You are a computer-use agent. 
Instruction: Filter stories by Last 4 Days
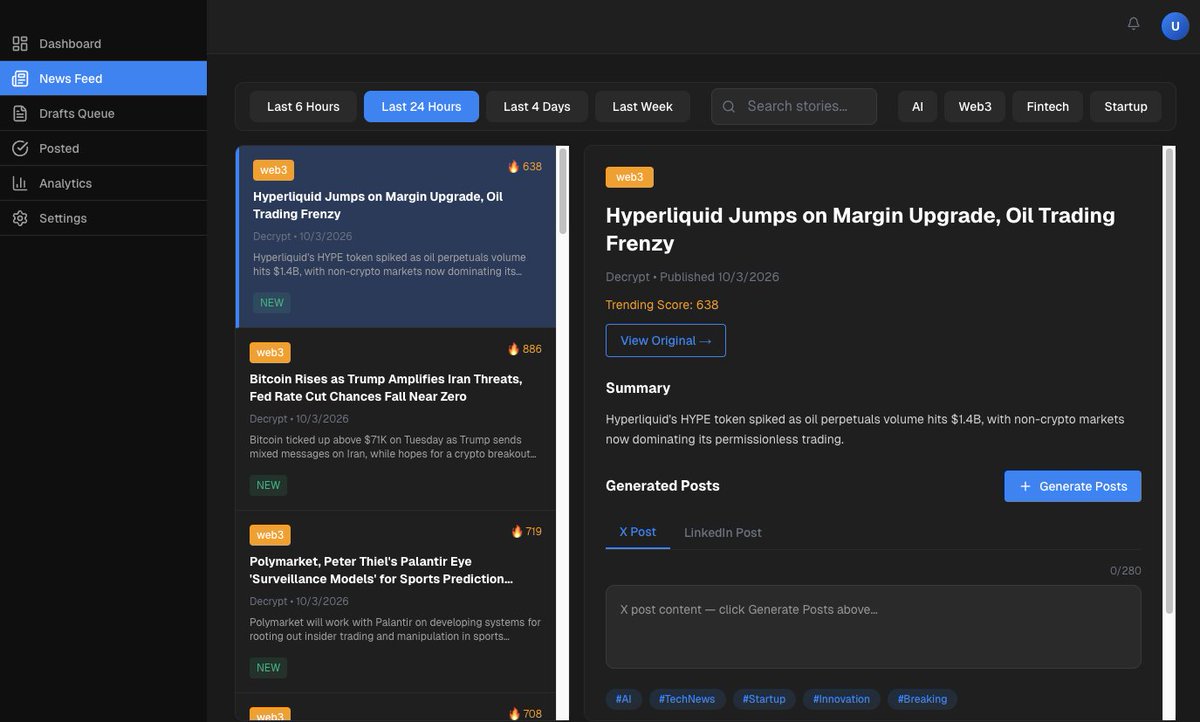point(537,107)
